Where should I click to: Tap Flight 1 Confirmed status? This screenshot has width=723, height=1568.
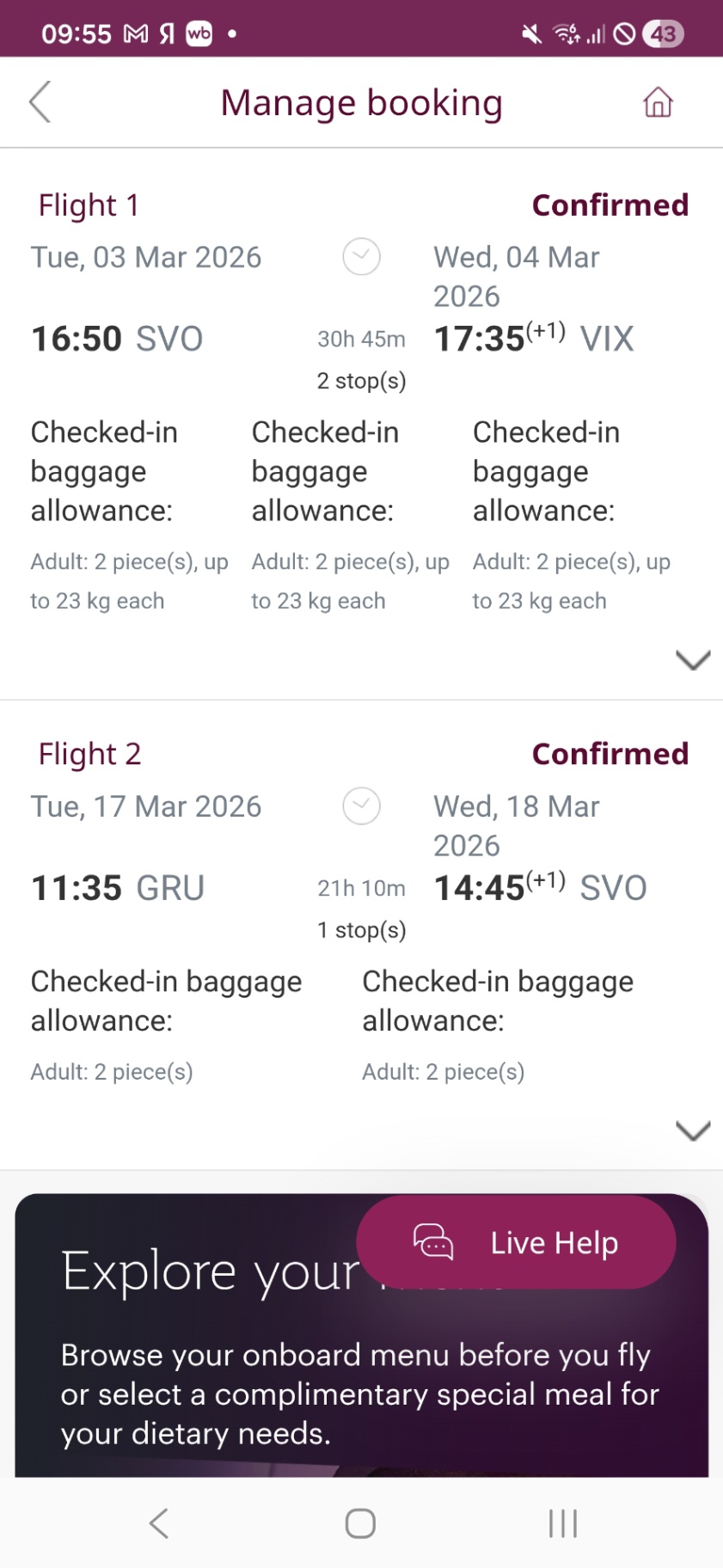tap(610, 205)
